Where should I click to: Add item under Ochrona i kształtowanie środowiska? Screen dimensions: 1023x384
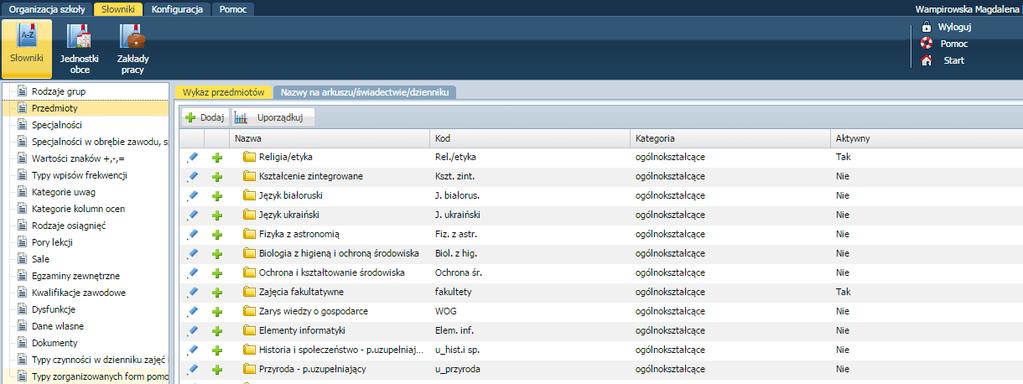pos(217,273)
